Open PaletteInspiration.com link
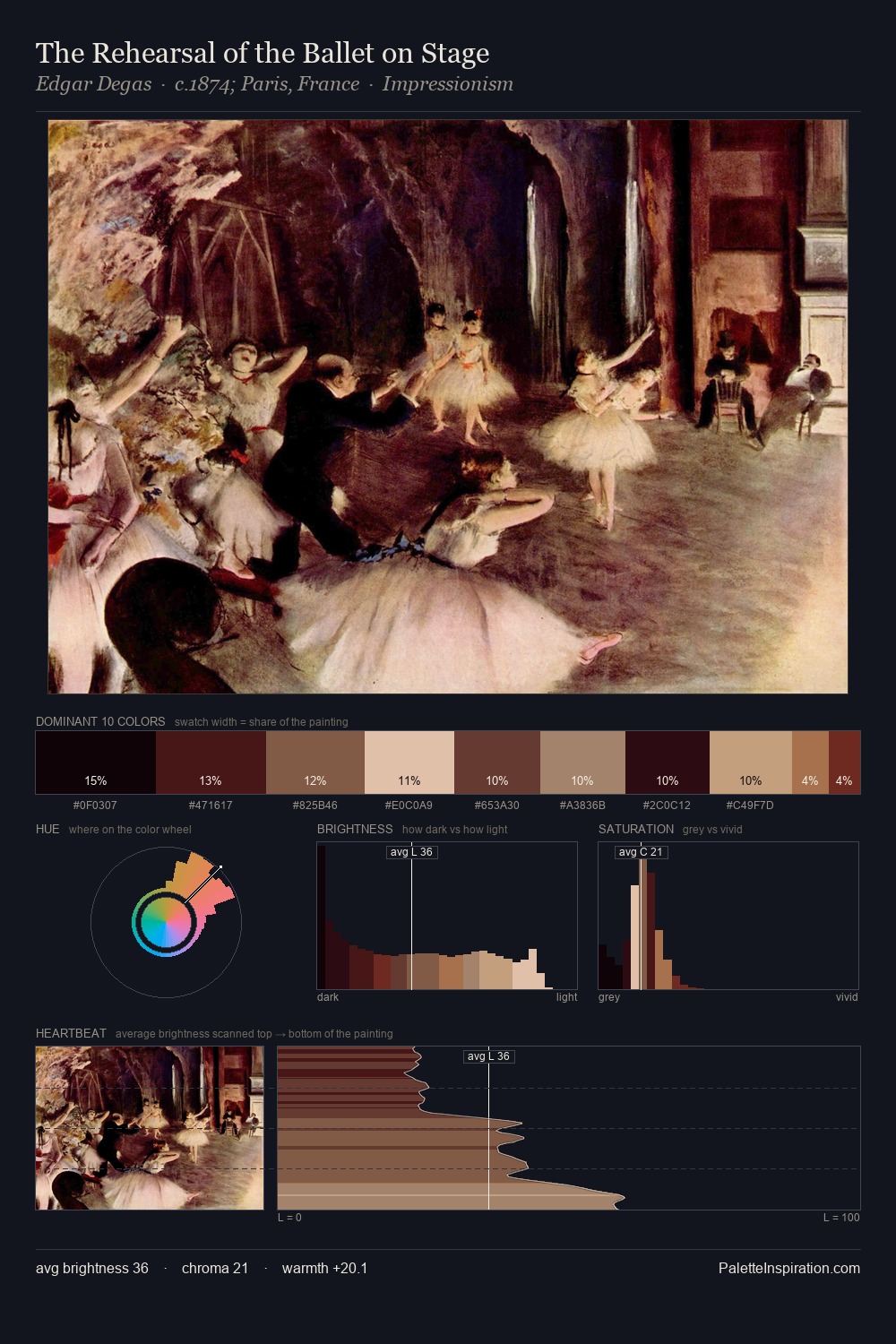 click(x=789, y=1268)
